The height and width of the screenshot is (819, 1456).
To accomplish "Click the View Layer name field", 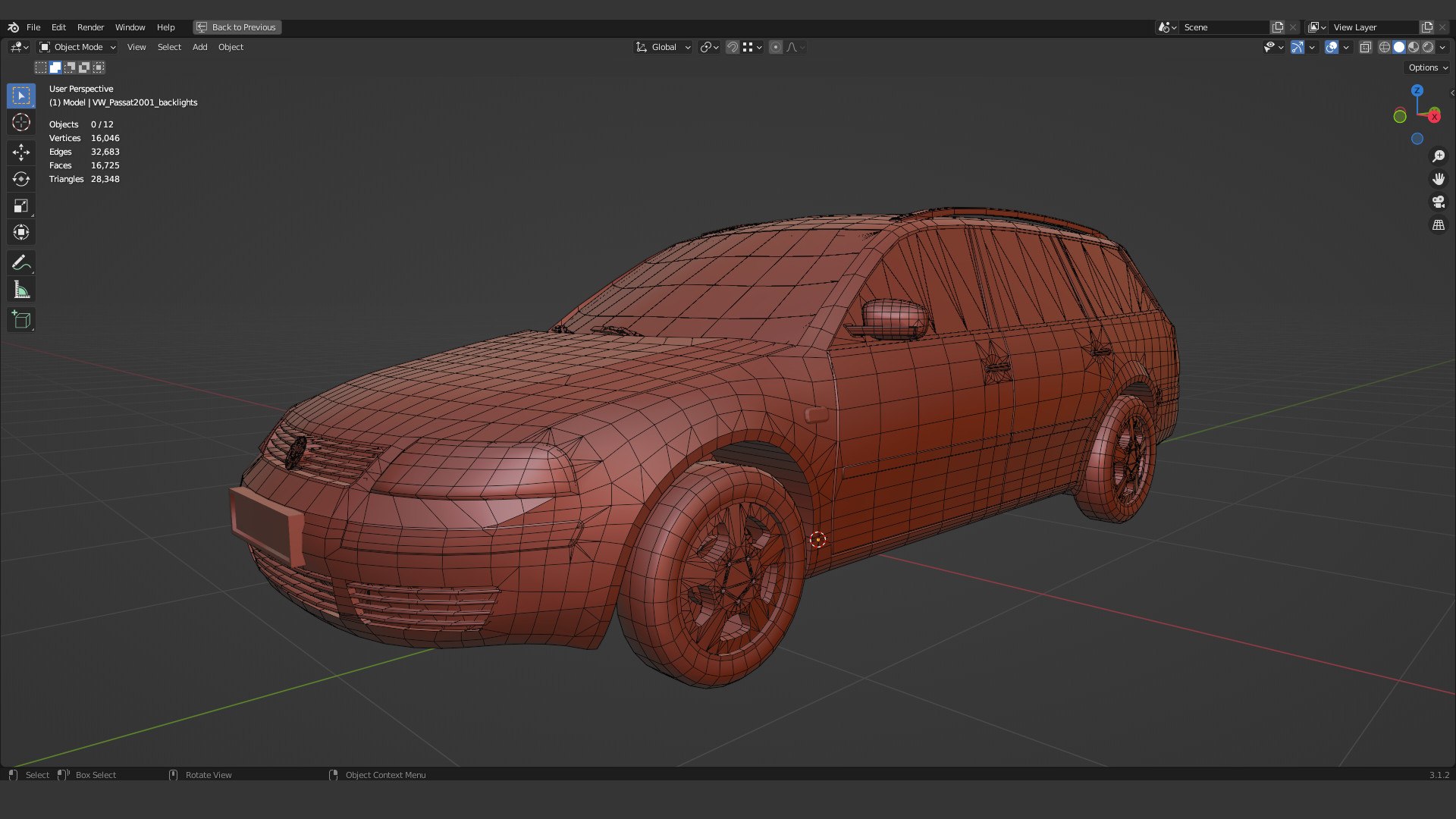I will tap(1374, 27).
